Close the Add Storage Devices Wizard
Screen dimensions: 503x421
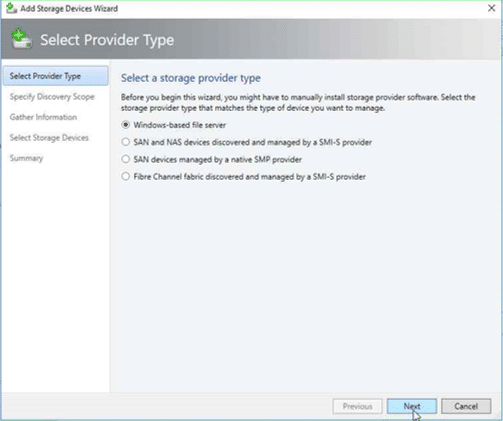(491, 8)
